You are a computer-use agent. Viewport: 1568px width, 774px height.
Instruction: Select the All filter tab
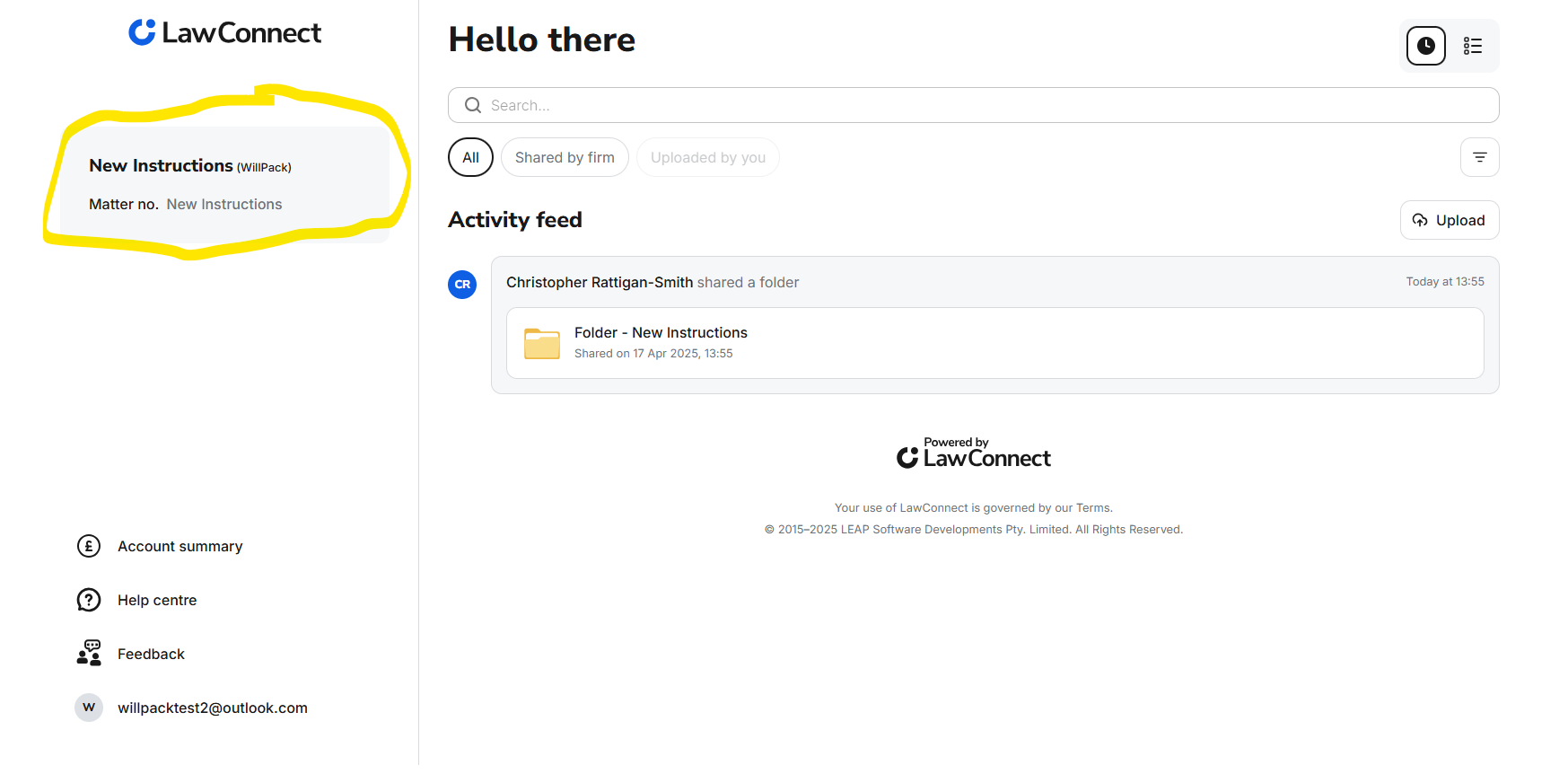click(x=470, y=157)
